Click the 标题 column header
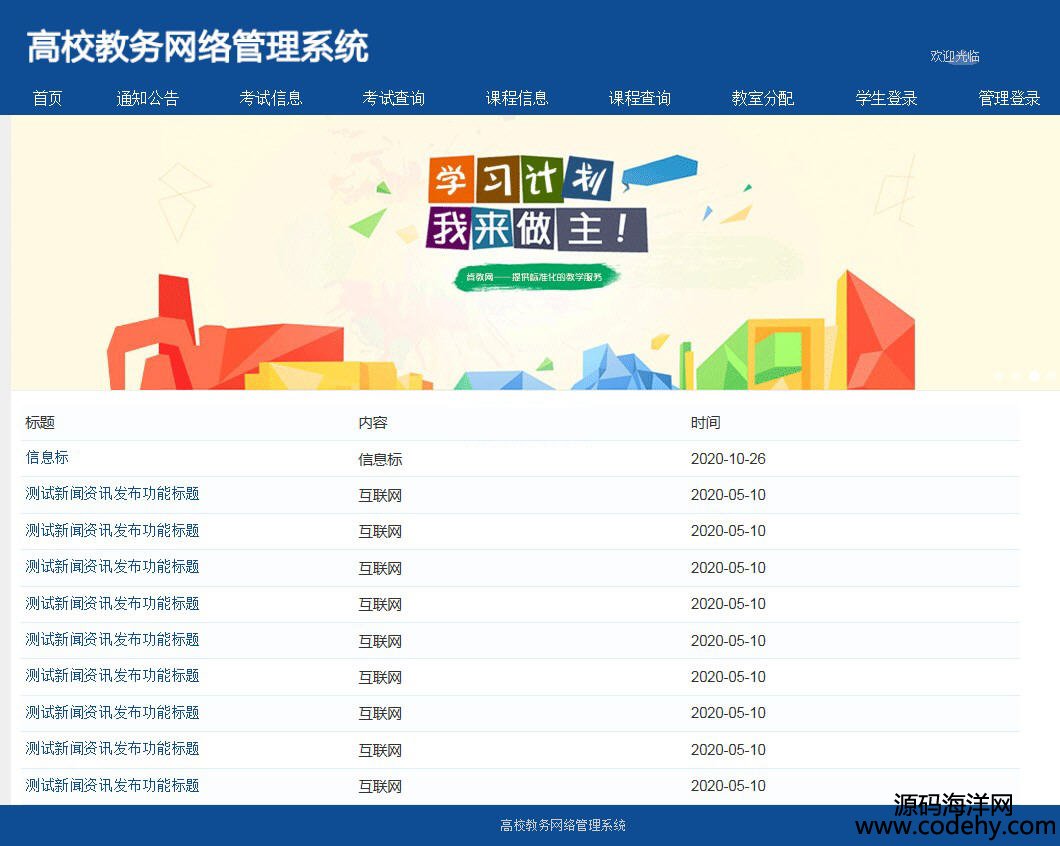 (40, 423)
